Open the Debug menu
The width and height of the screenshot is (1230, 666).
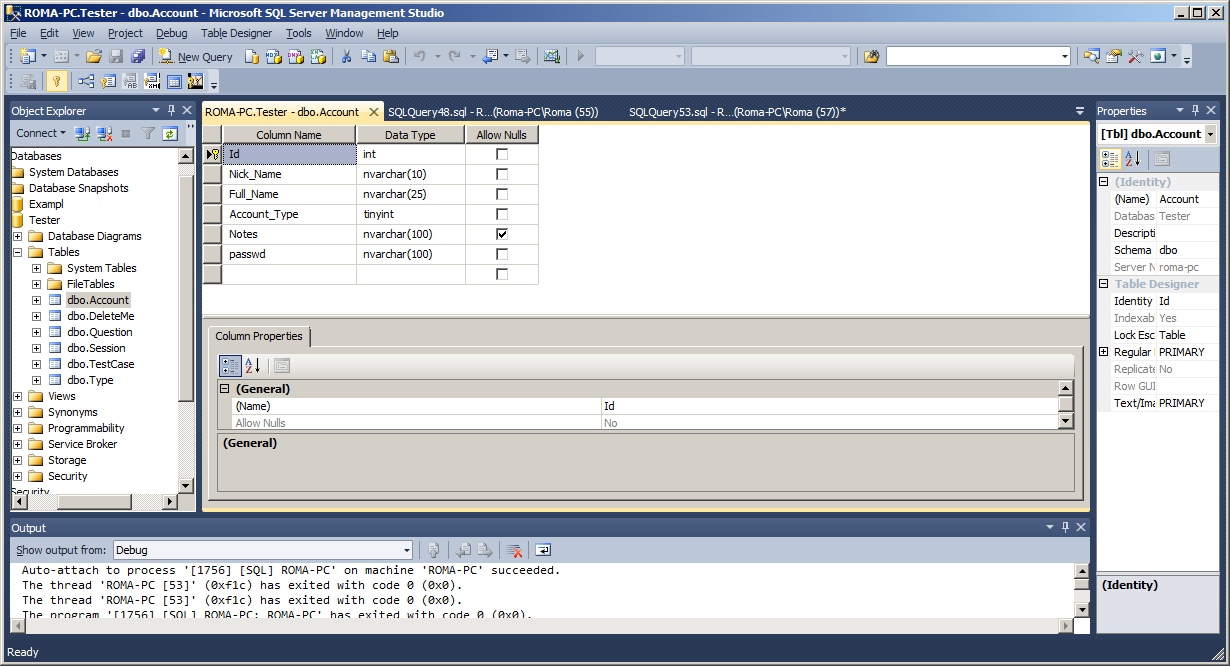(171, 33)
